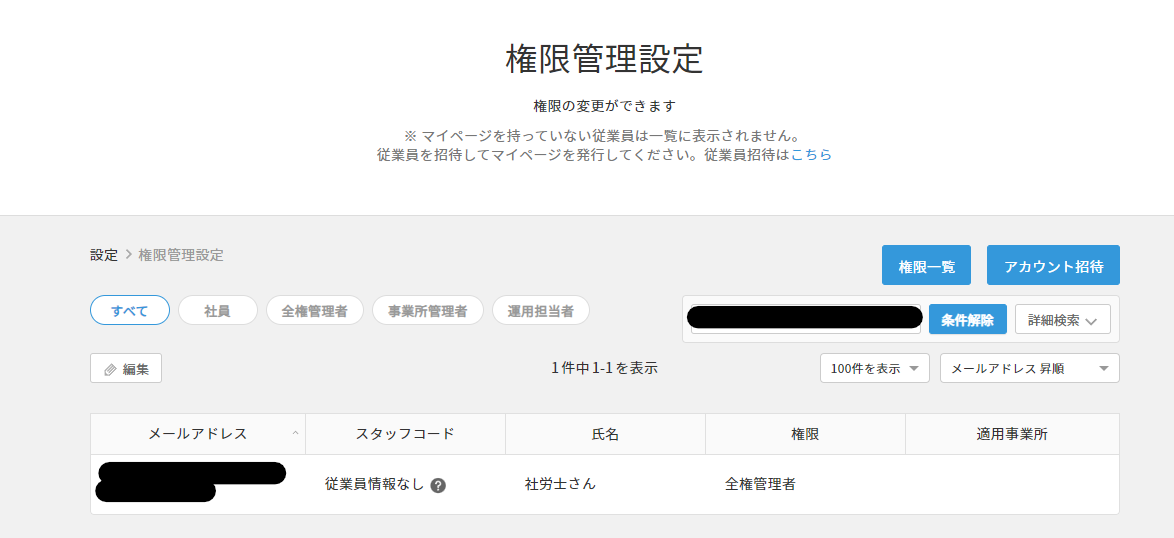Screen dimensions: 1174x538
Task: Open the 100件を表示 page size dropdown
Action: tap(875, 368)
